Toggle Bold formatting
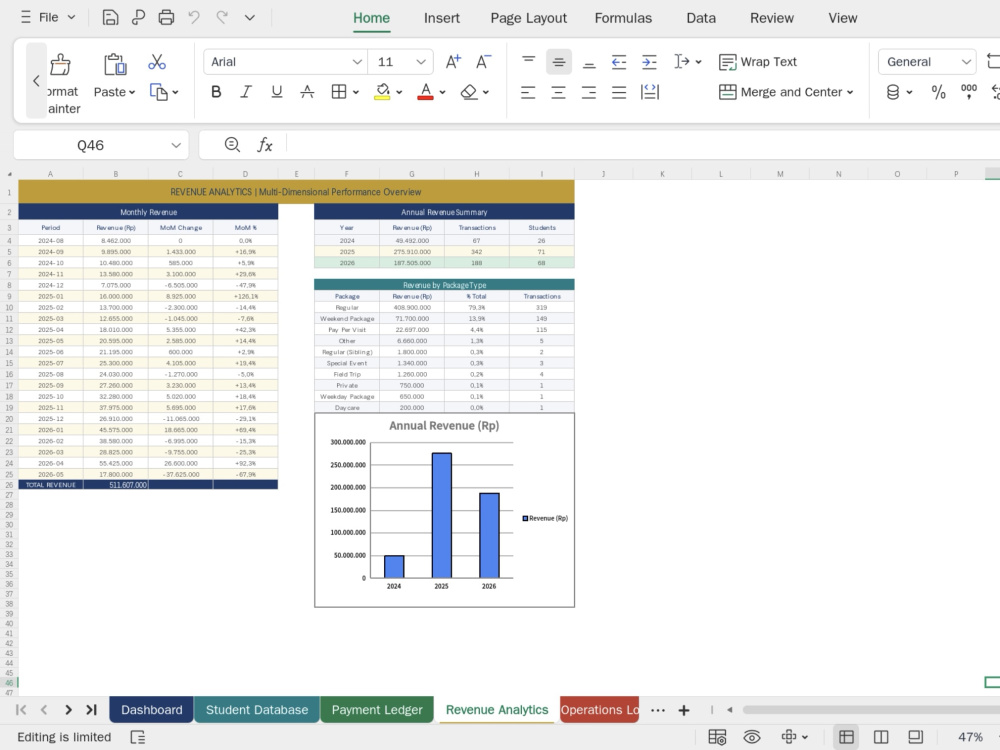The width and height of the screenshot is (1000, 750). (x=216, y=92)
